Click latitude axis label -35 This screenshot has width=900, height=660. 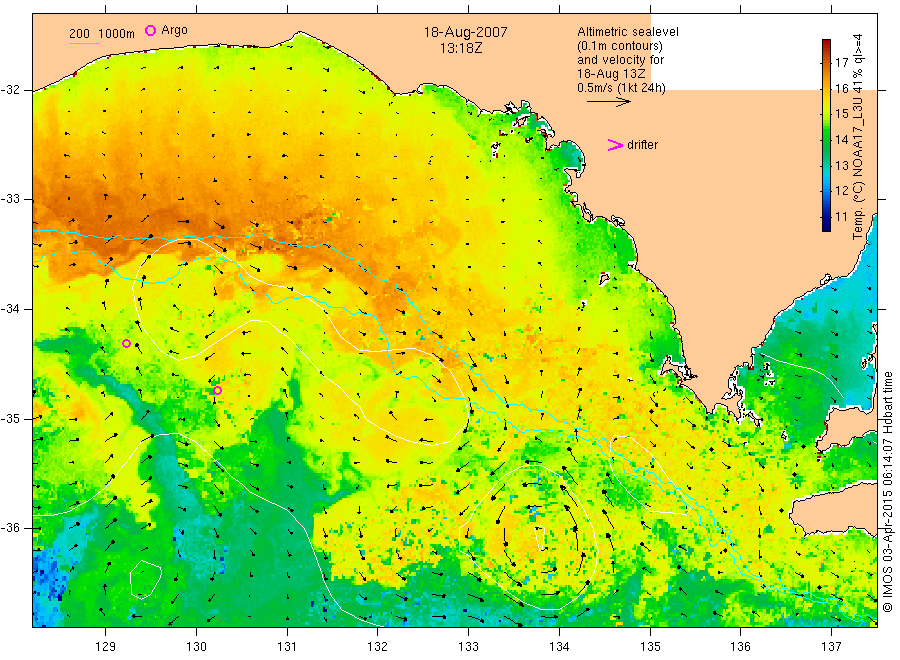click(x=10, y=418)
